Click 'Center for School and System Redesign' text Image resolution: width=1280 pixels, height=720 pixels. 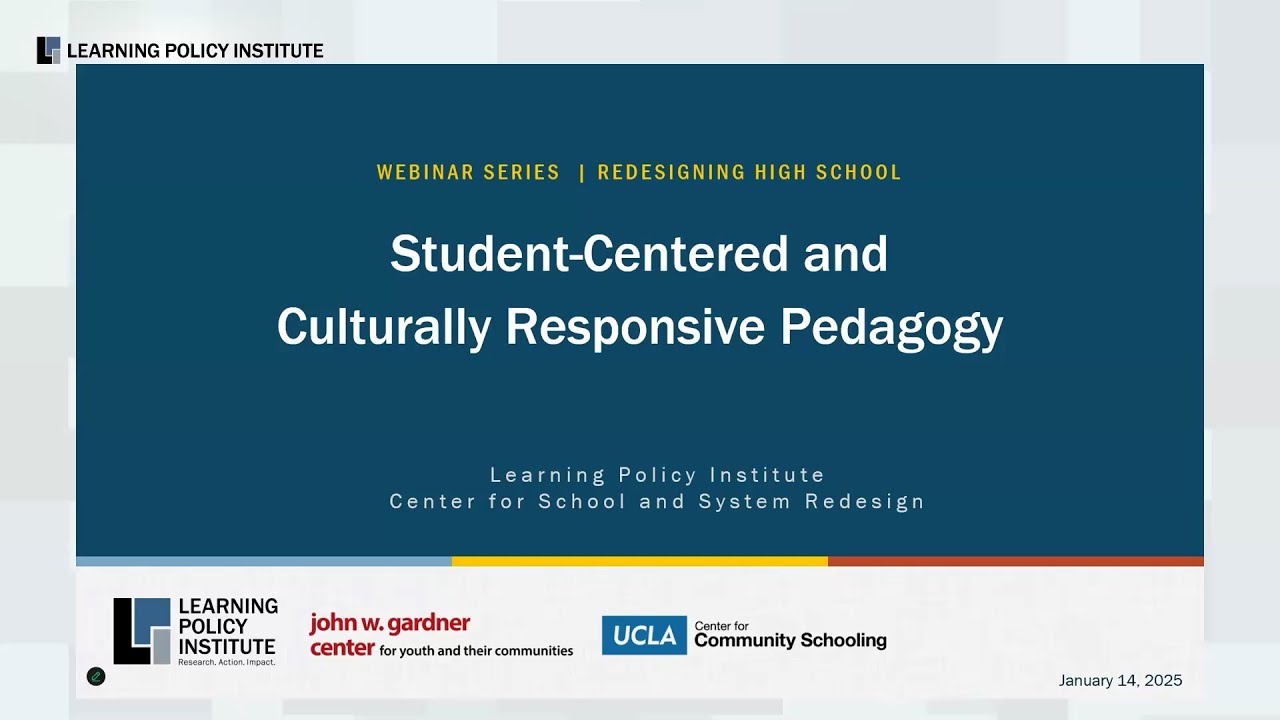point(657,501)
